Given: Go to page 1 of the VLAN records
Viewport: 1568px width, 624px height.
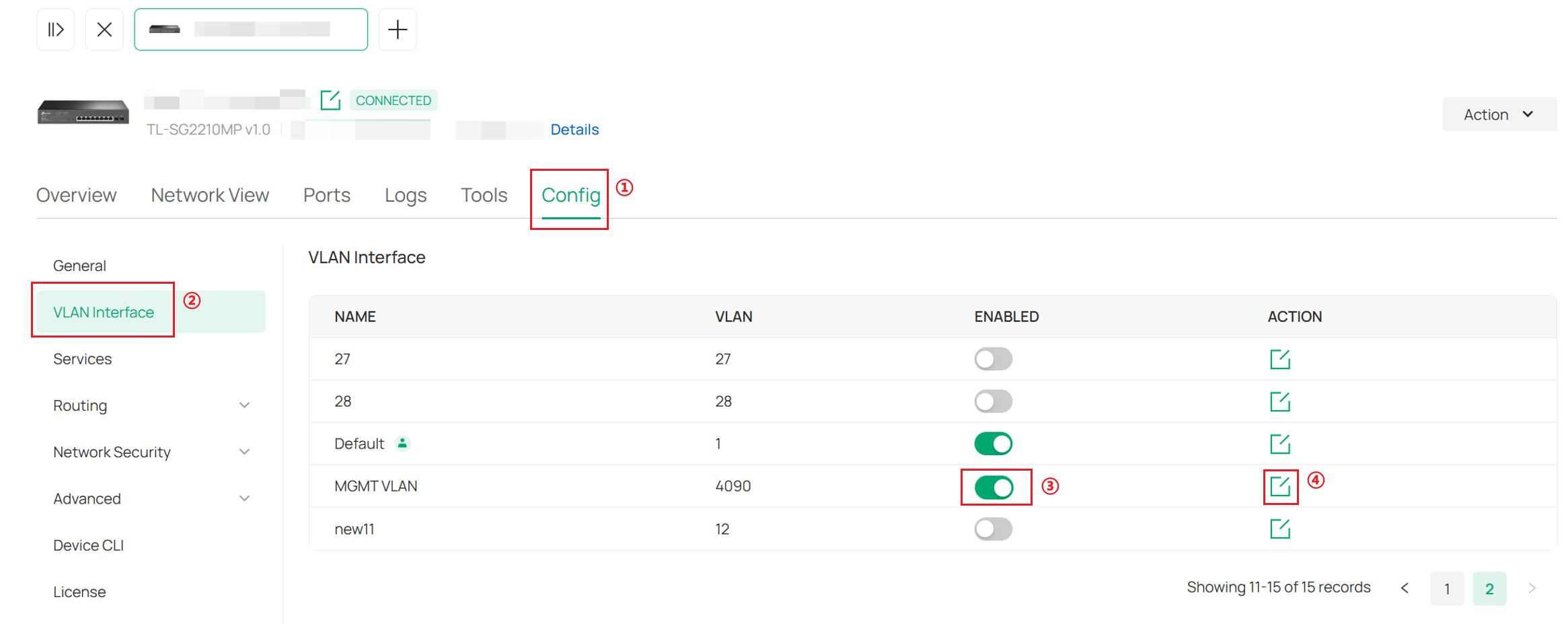Looking at the screenshot, I should (1447, 588).
